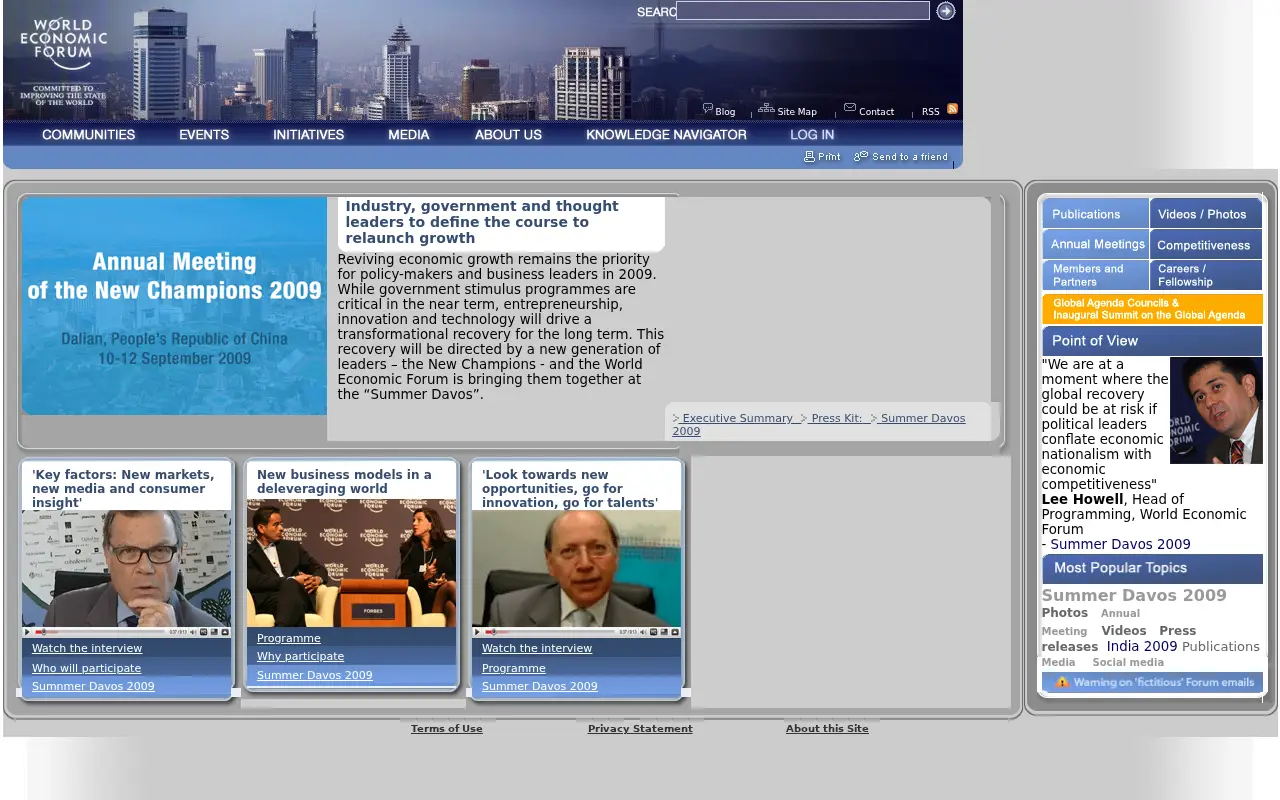Click the Why participate link
Viewport: 1280px width, 800px height.
(x=300, y=656)
